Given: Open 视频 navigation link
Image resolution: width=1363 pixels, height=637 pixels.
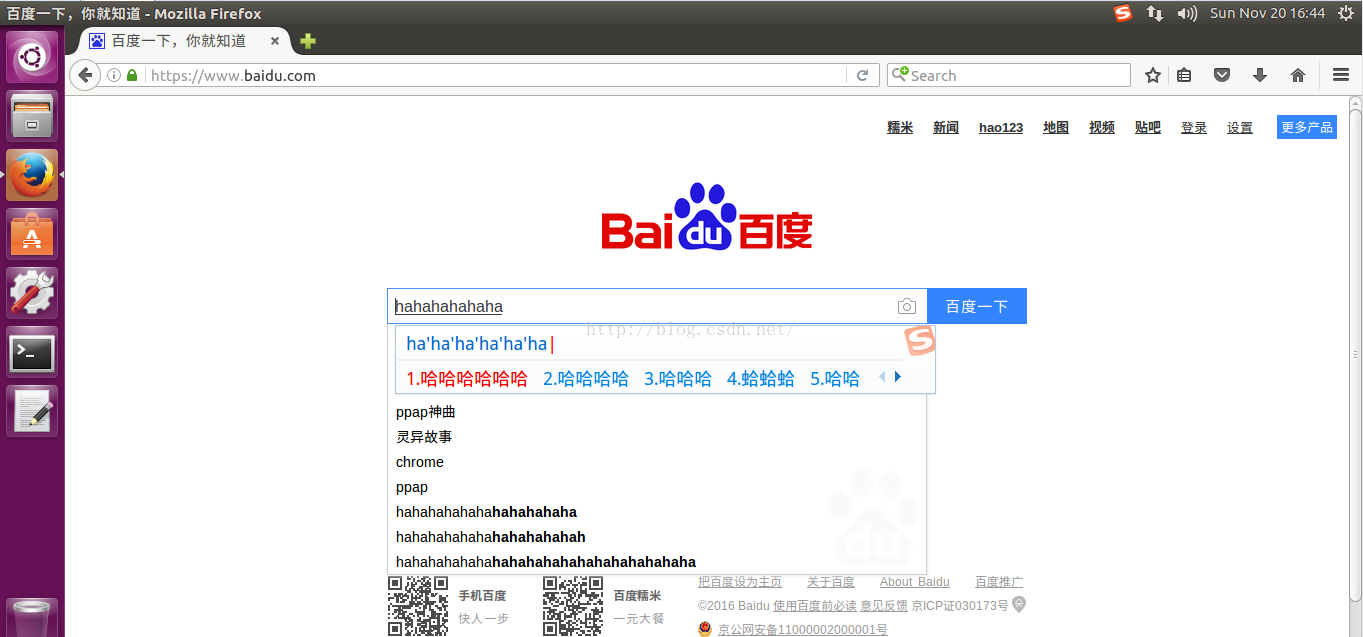Looking at the screenshot, I should pos(1102,127).
